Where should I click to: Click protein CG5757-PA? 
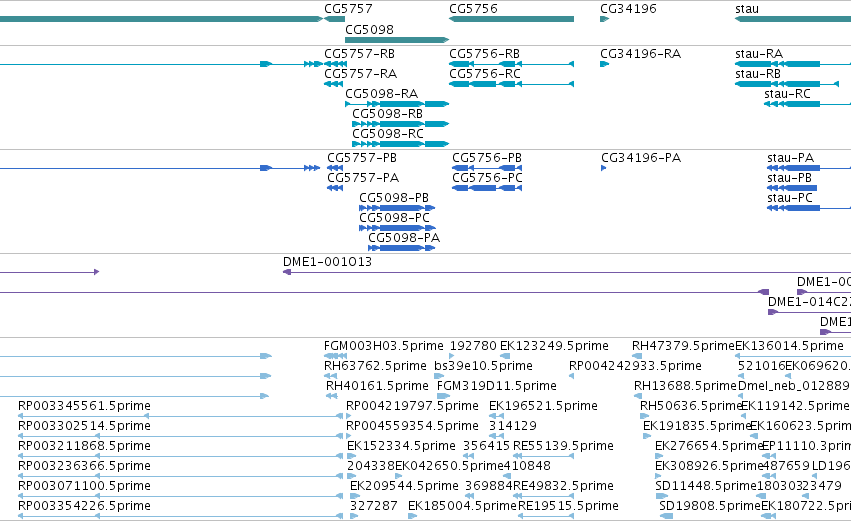click(363, 178)
